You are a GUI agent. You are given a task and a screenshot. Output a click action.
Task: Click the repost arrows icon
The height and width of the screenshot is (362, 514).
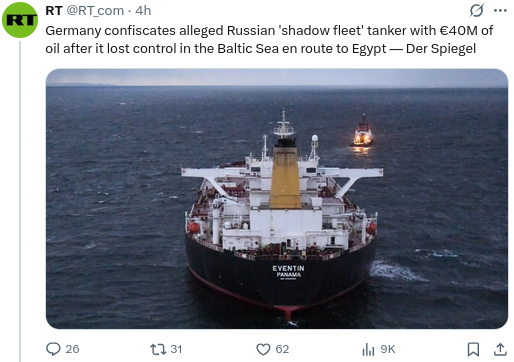point(158,349)
